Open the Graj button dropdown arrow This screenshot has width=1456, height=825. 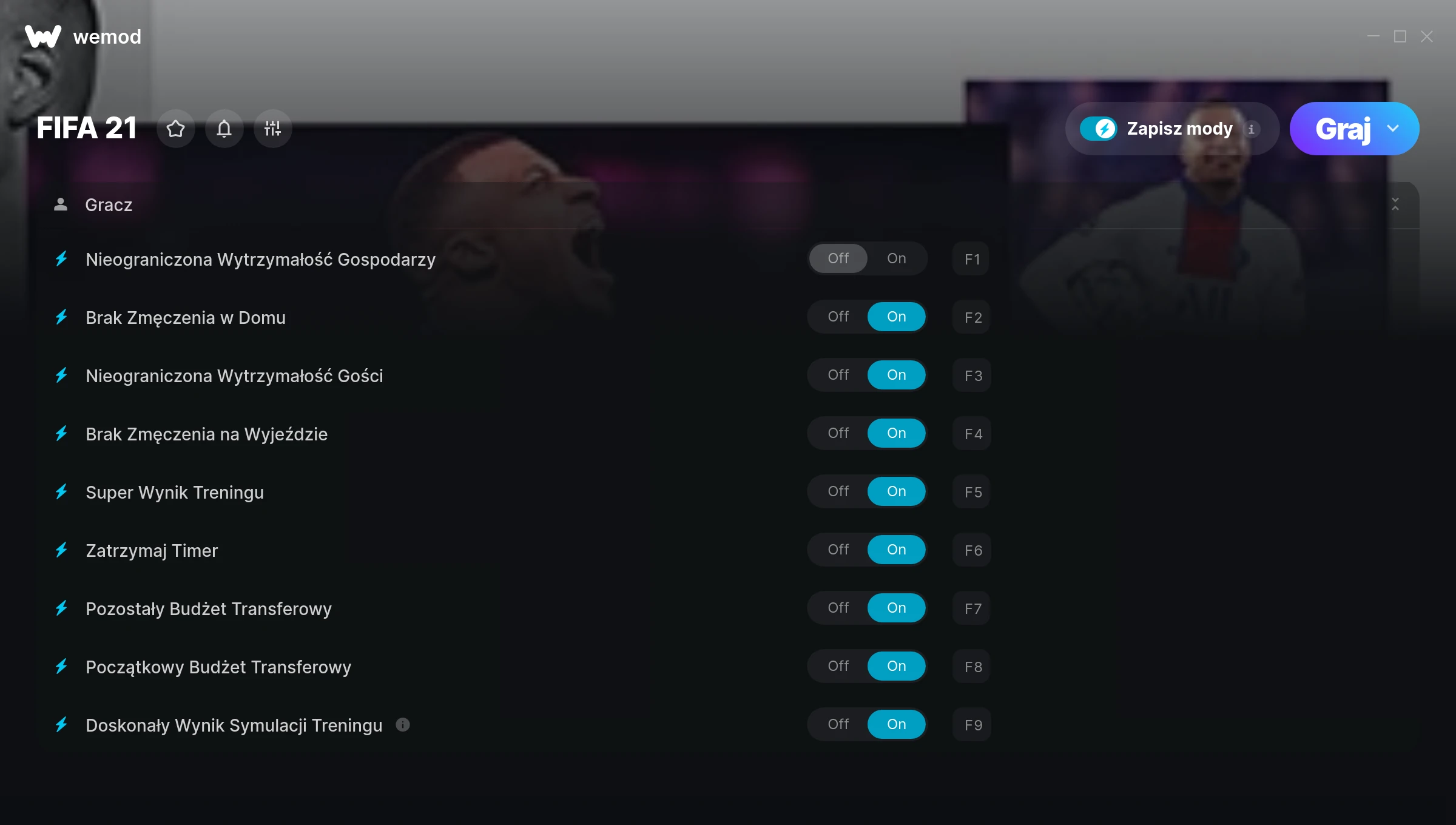click(x=1393, y=129)
